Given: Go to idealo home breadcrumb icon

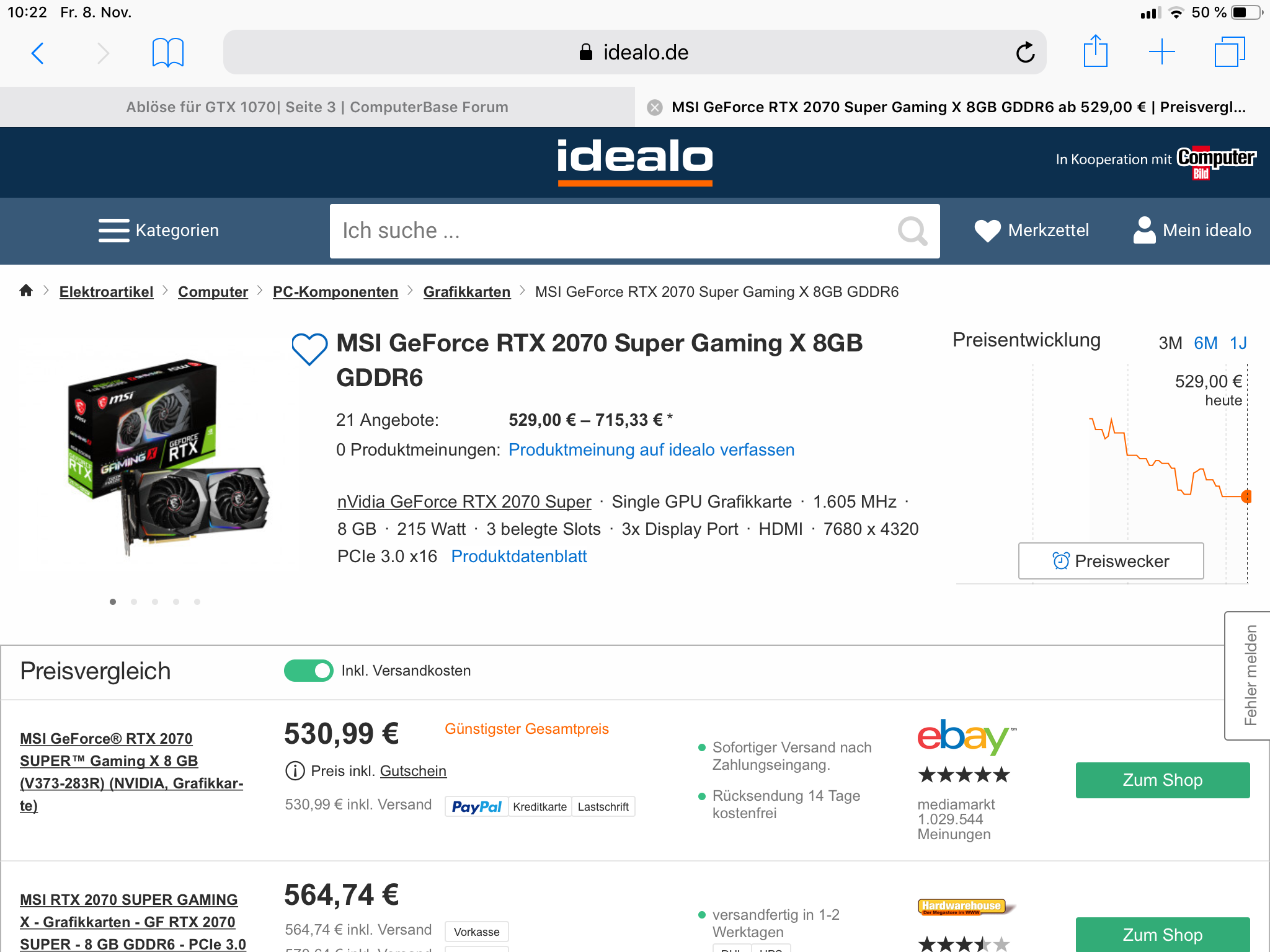Looking at the screenshot, I should pyautogui.click(x=26, y=290).
